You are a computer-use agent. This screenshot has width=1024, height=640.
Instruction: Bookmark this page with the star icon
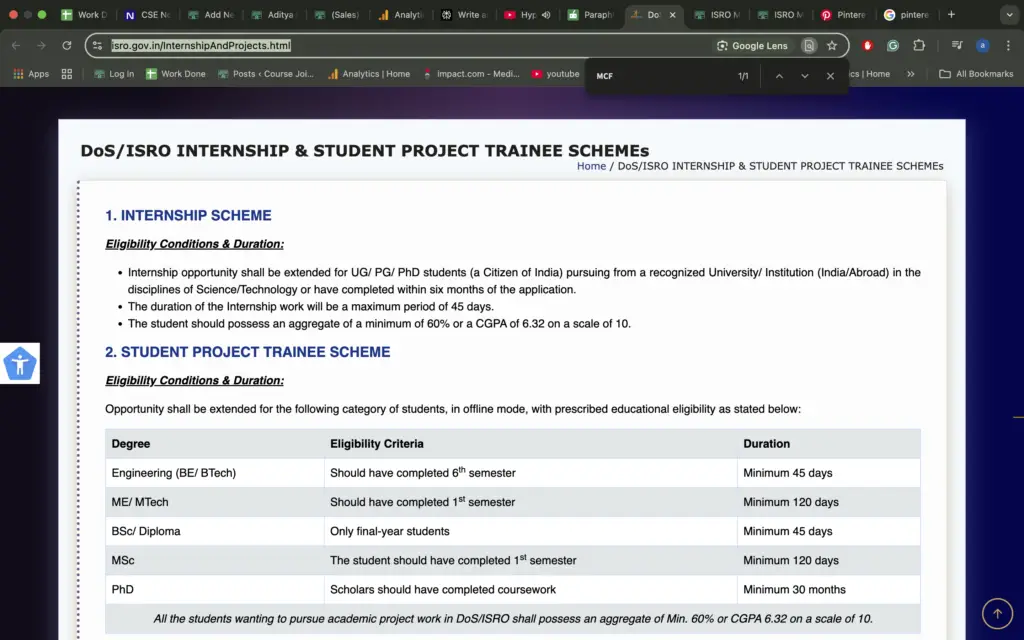coord(832,46)
